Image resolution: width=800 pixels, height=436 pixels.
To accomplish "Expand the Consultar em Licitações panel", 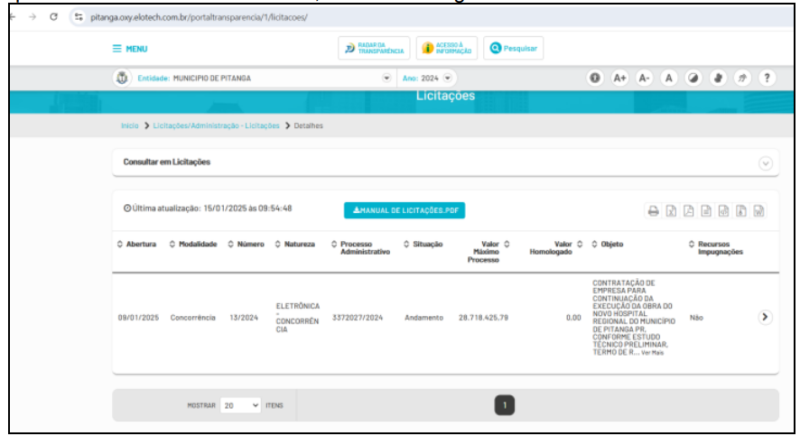I will [766, 162].
